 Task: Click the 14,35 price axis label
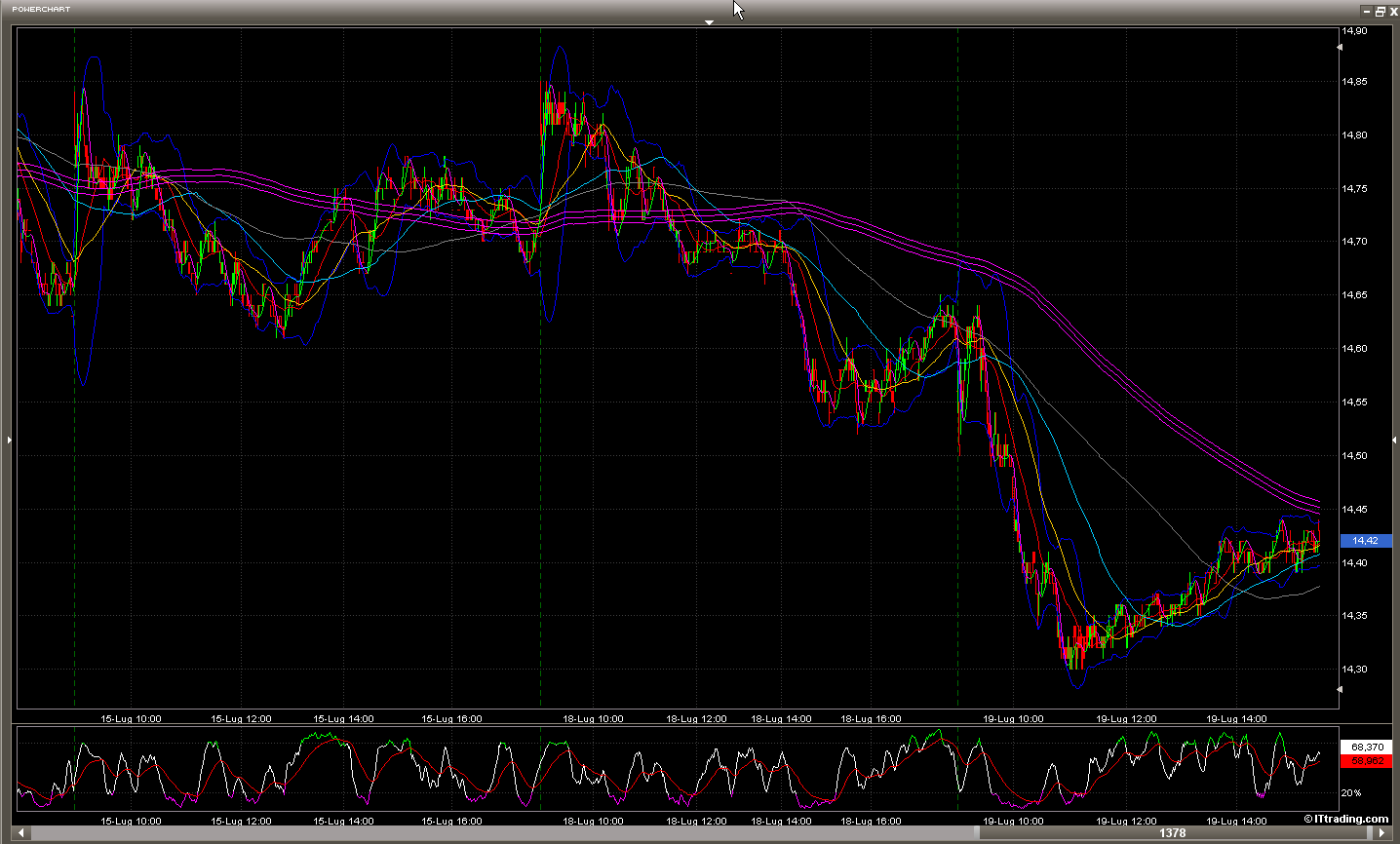coord(1354,616)
